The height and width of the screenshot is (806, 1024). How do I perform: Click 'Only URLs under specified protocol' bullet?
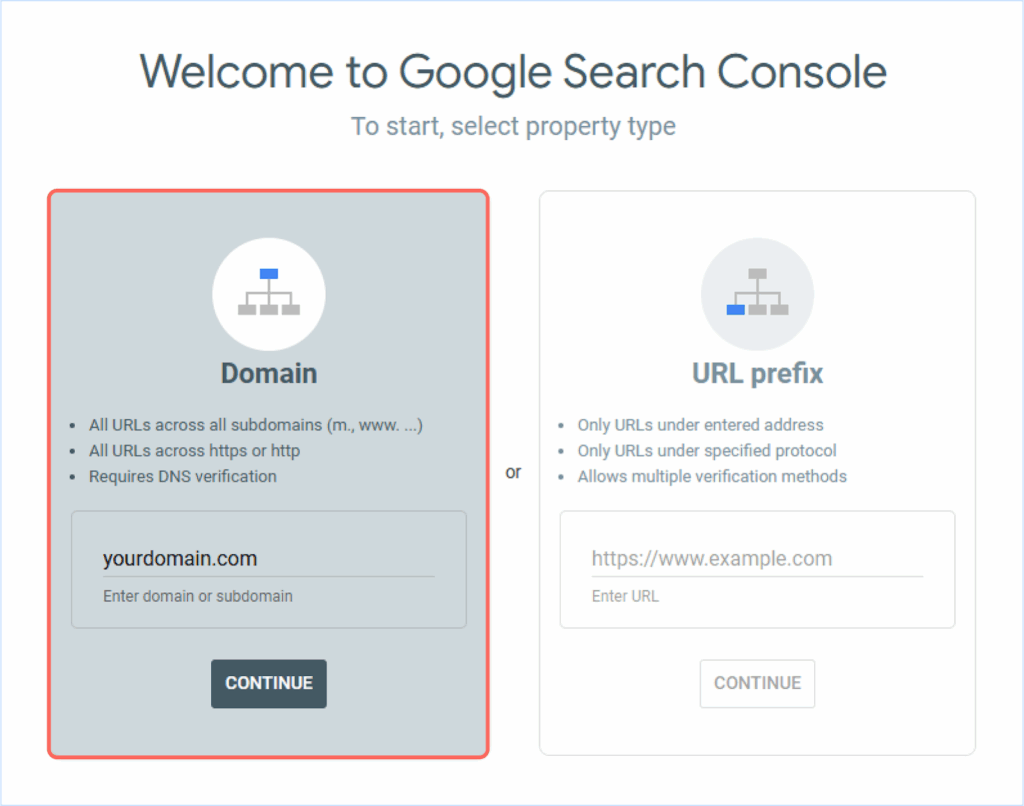tap(707, 451)
